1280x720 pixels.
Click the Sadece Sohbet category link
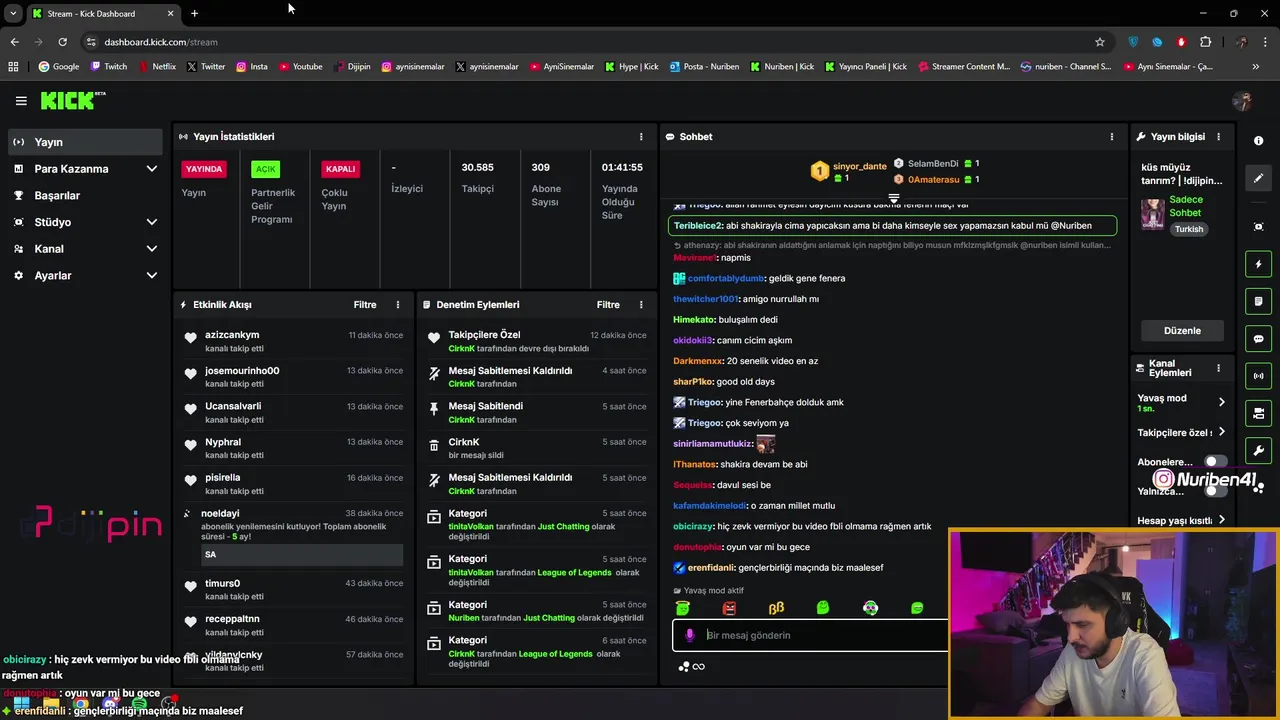pyautogui.click(x=1186, y=206)
